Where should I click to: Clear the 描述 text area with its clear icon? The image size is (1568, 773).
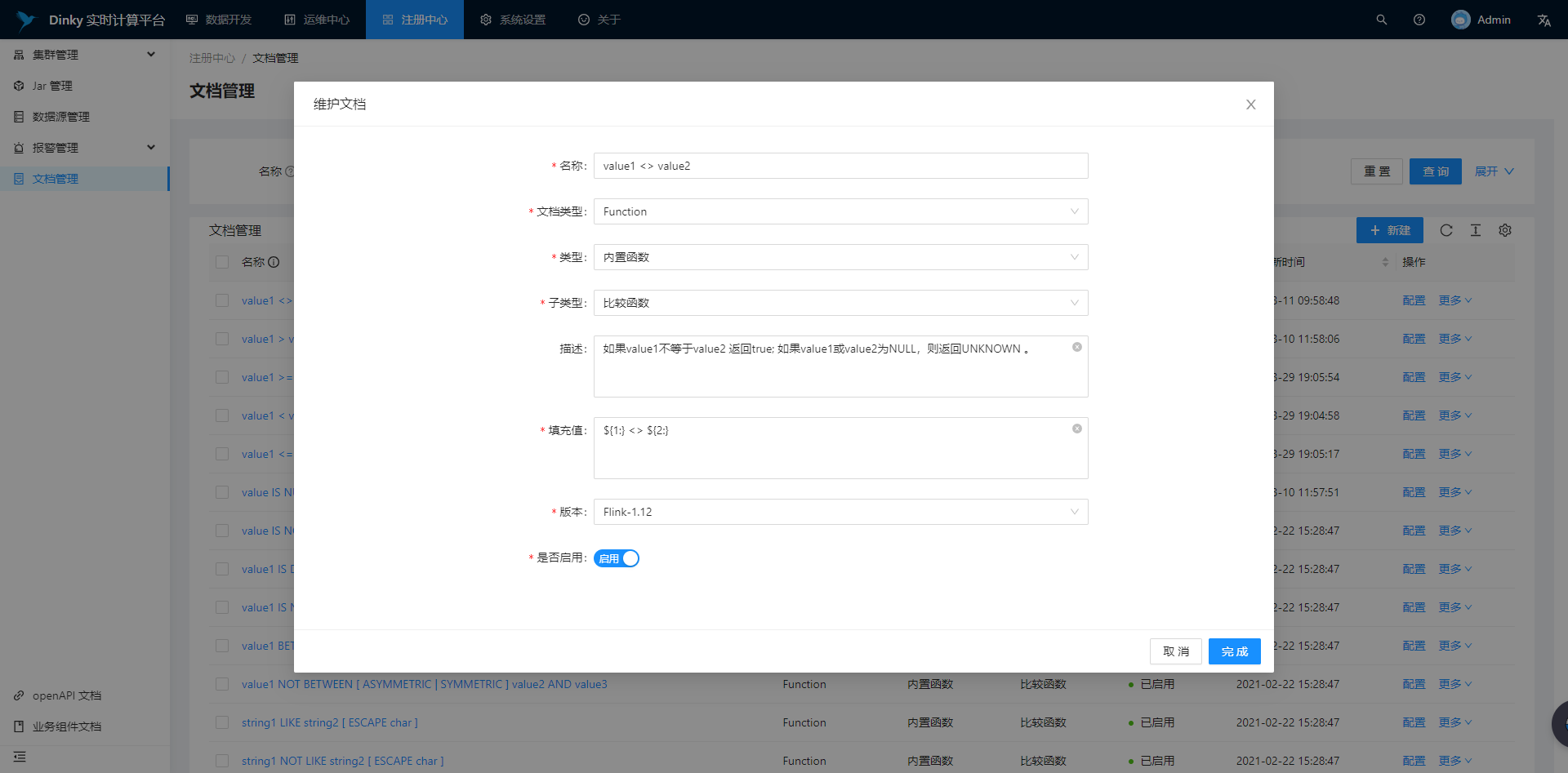point(1077,347)
